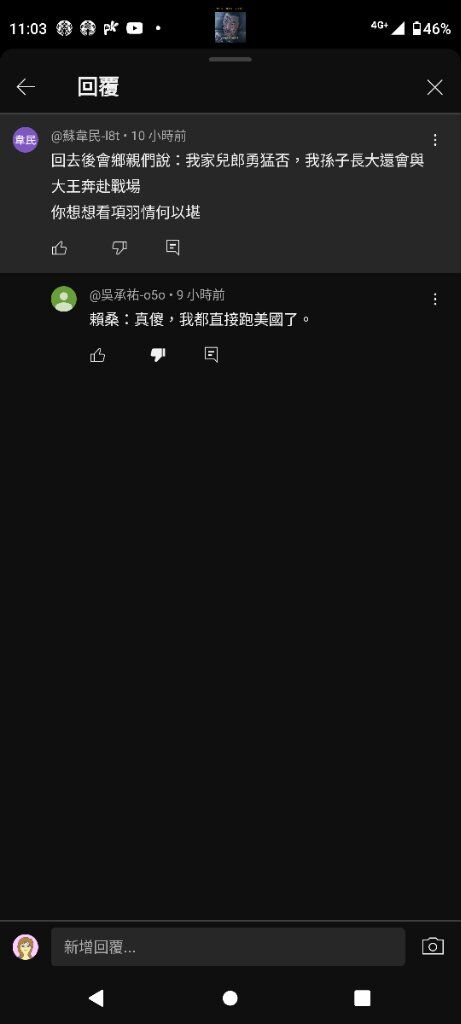Screen dimensions: 461x1024
Task: Like the reply by @吳承祐-o5o
Action: tap(98, 355)
